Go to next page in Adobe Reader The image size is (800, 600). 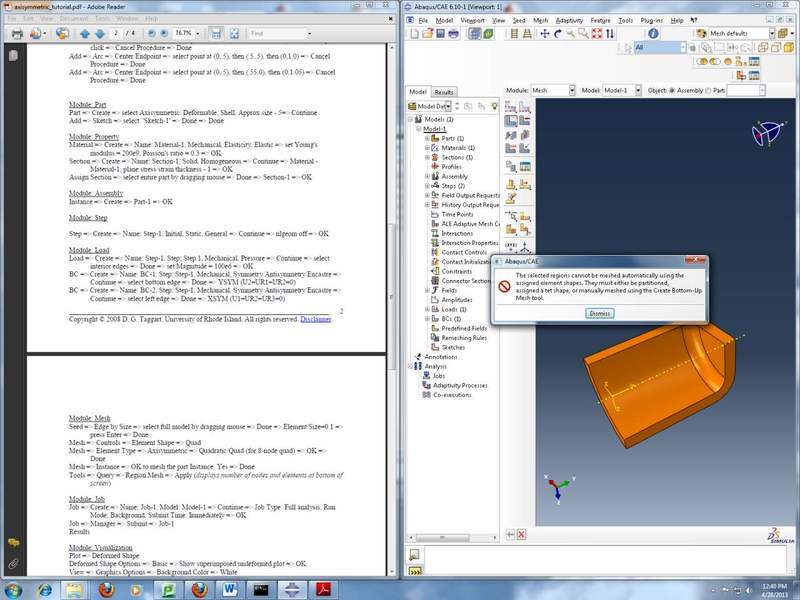pos(100,34)
